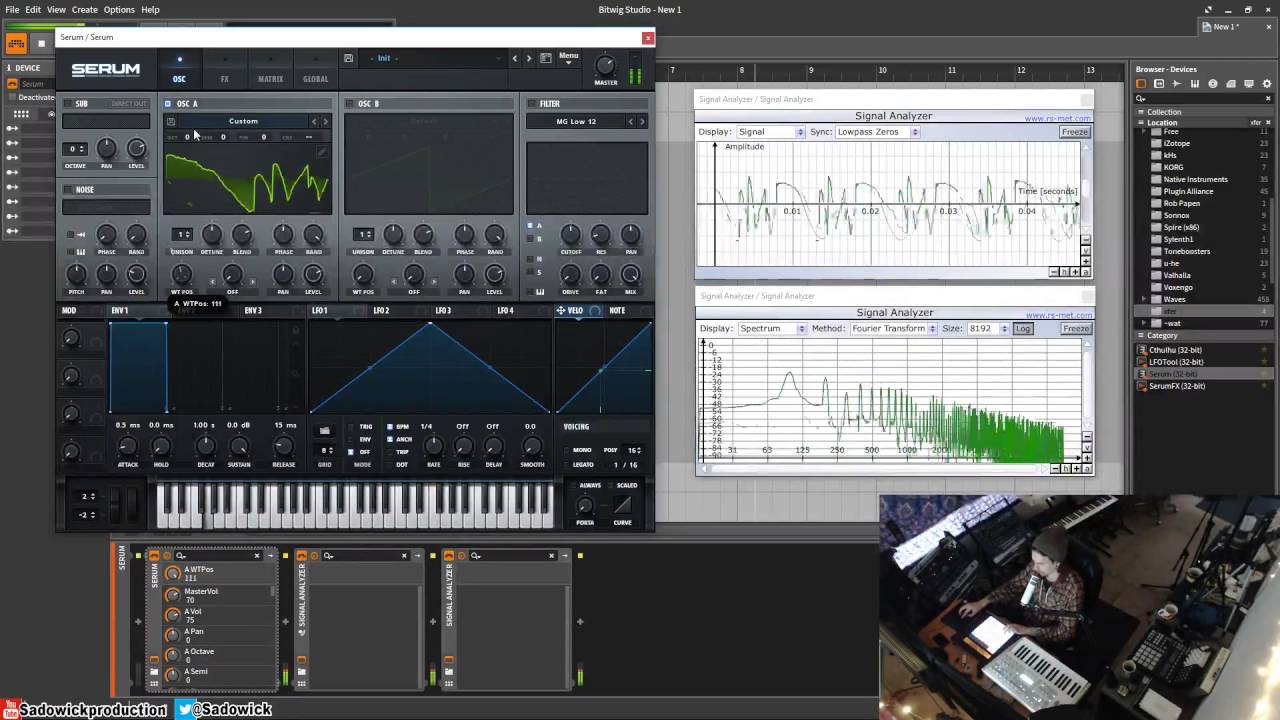1280x720 pixels.
Task: Open the www.rs-met.com link in top analyzer
Action: tap(1058, 119)
